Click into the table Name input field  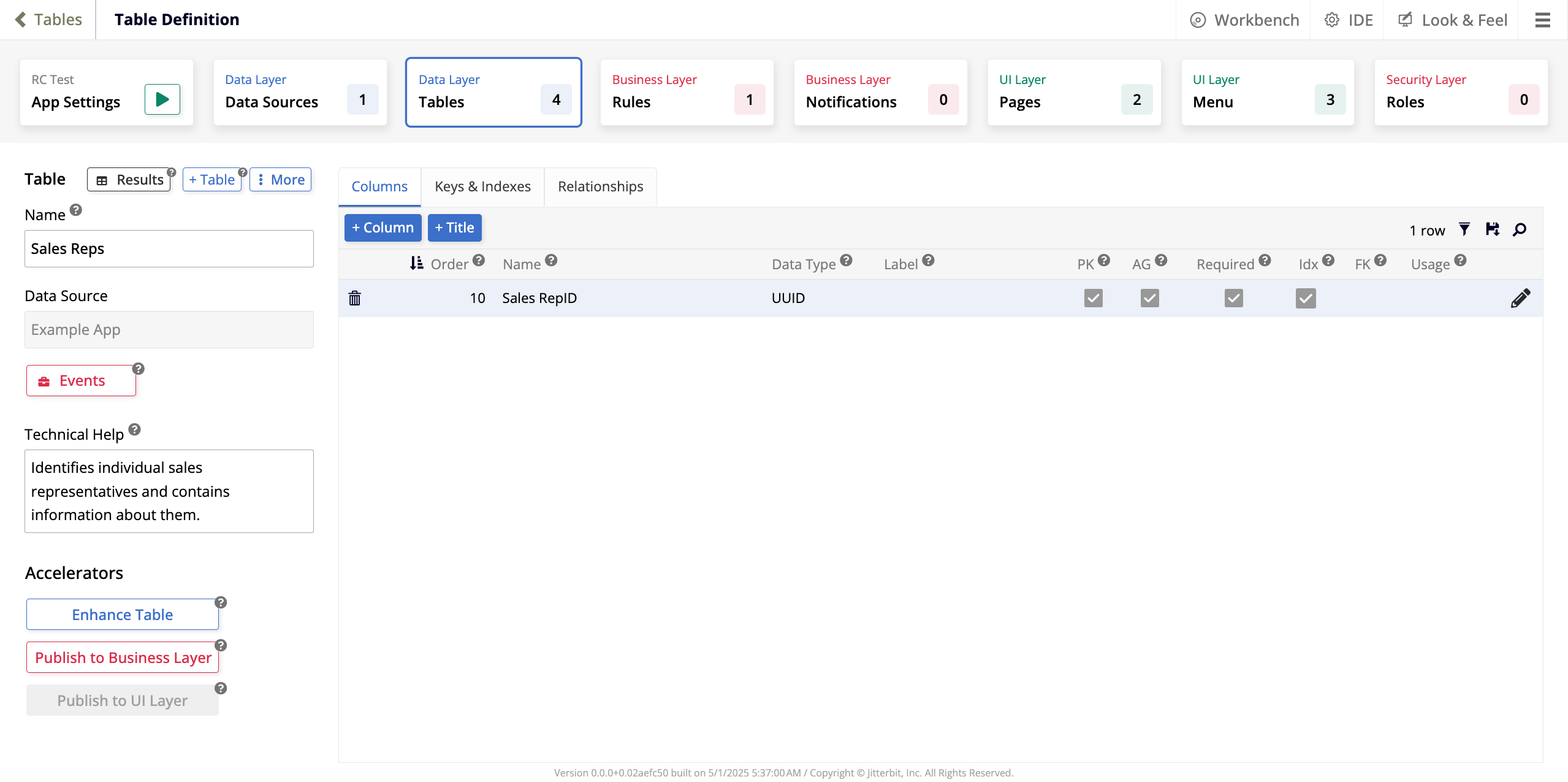point(169,248)
